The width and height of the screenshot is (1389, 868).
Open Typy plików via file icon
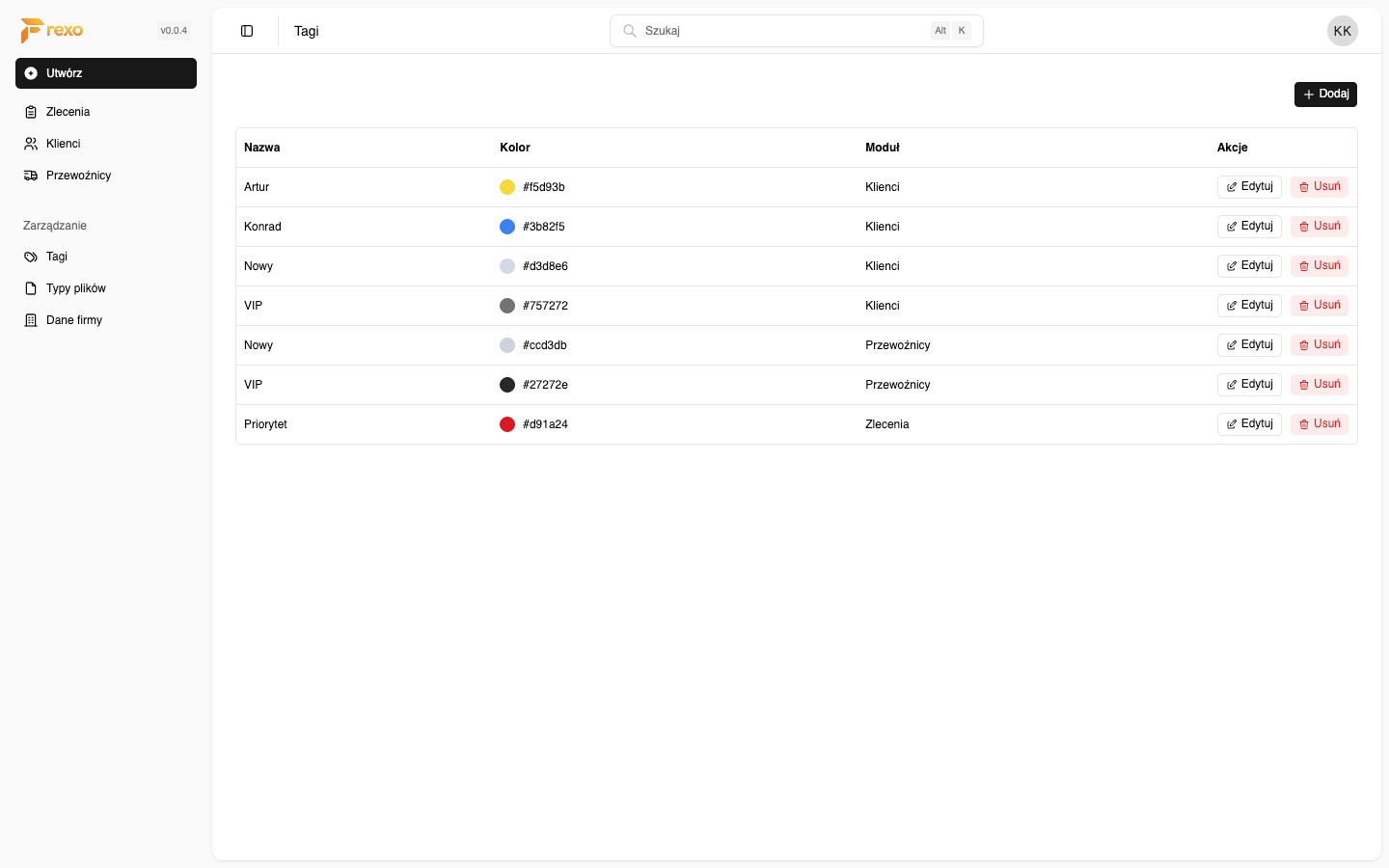[x=30, y=287]
